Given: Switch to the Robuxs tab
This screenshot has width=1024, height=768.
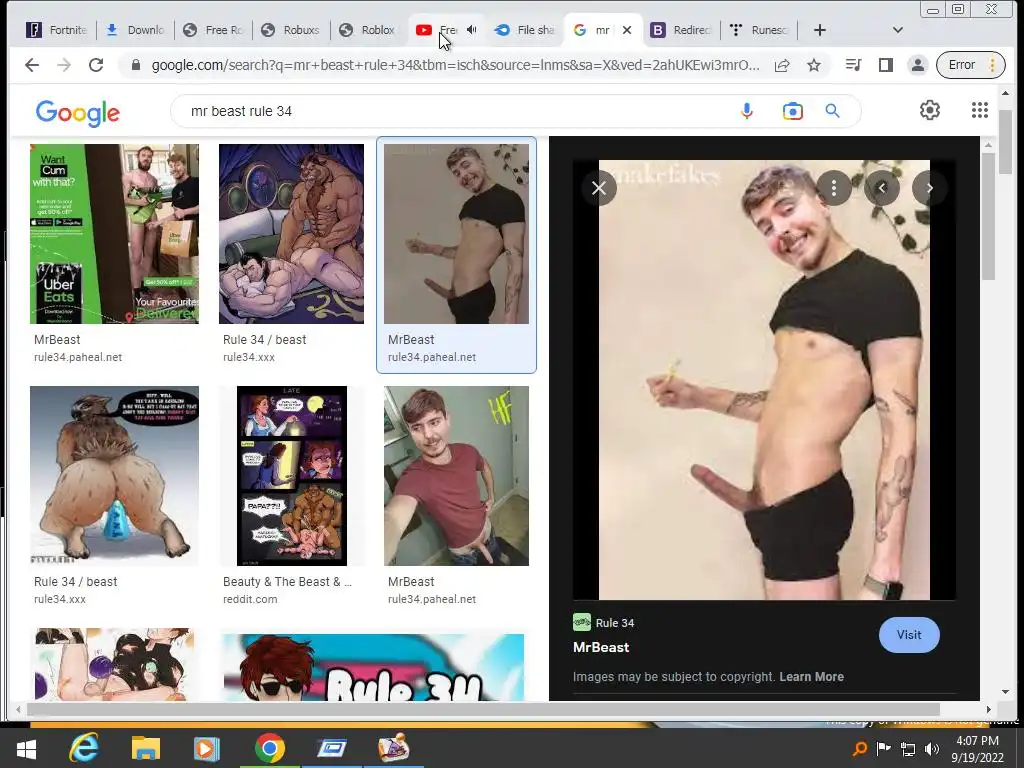Looking at the screenshot, I should pos(291,30).
